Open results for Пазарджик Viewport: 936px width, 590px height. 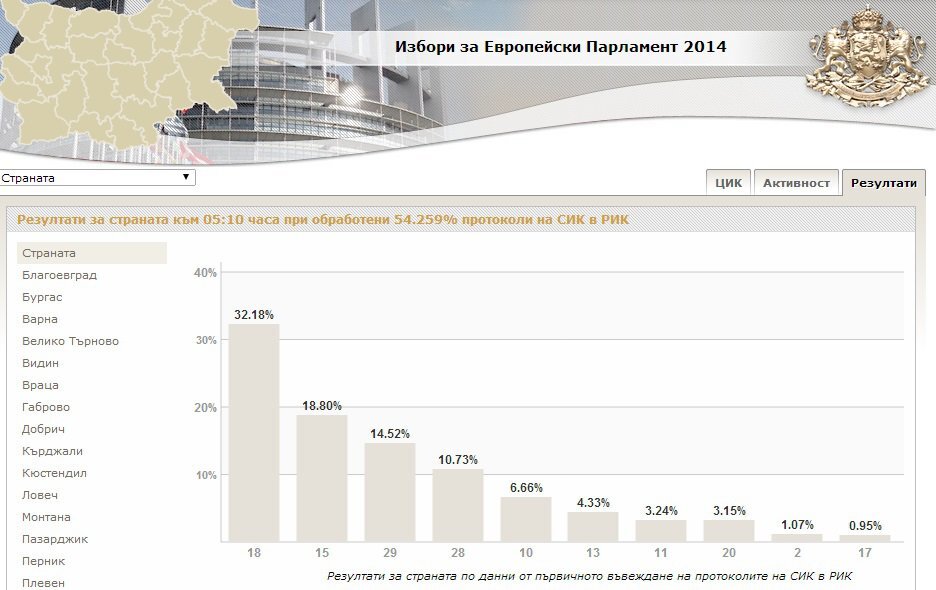[x=55, y=539]
